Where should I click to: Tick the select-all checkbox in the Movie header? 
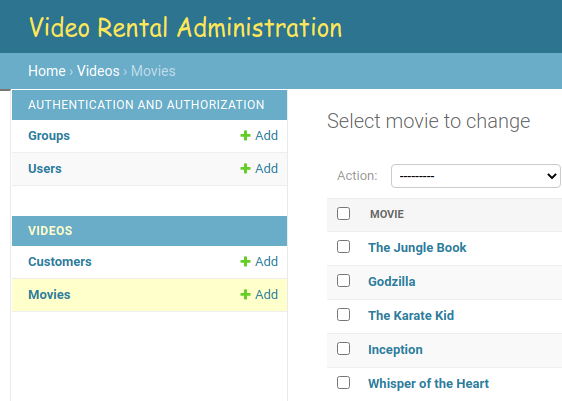[343, 214]
